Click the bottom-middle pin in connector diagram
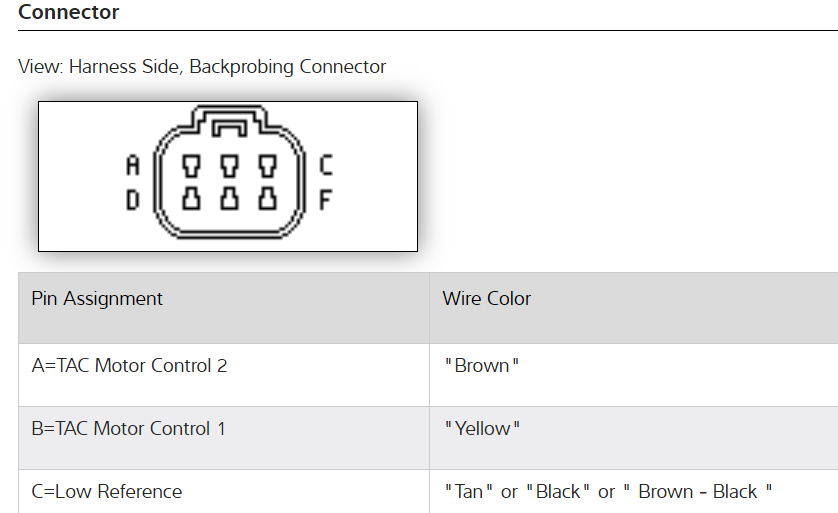The height and width of the screenshot is (513, 838). click(x=229, y=198)
